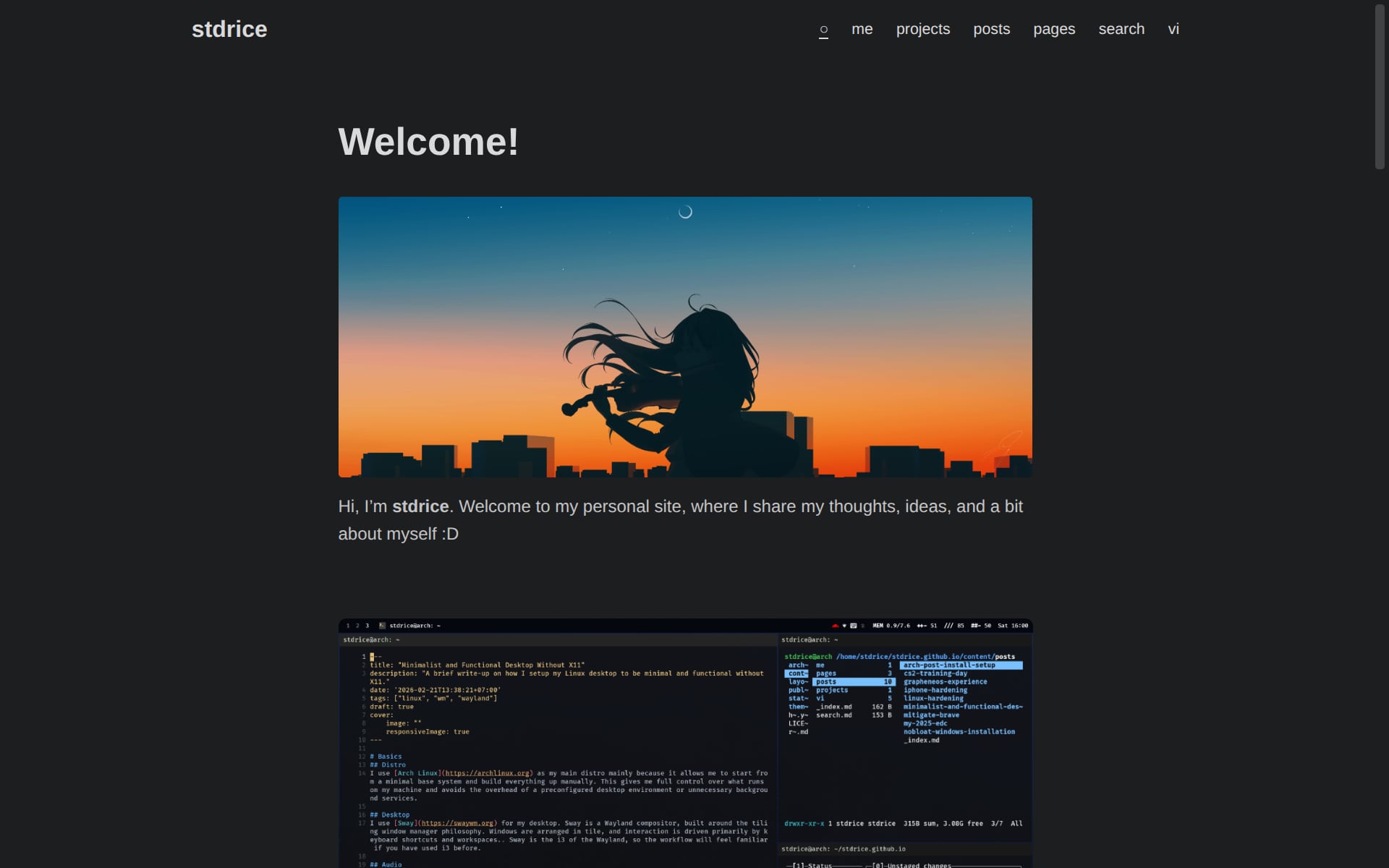Screen dimensions: 1389x868
Task: Click workspace number 3 in screenshot bar
Action: click(367, 626)
